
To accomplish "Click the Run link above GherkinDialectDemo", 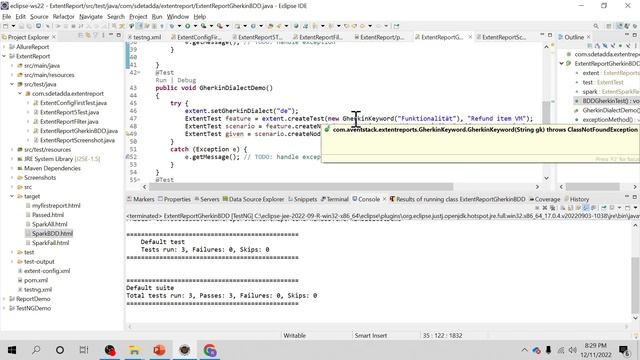I will tap(161, 80).
